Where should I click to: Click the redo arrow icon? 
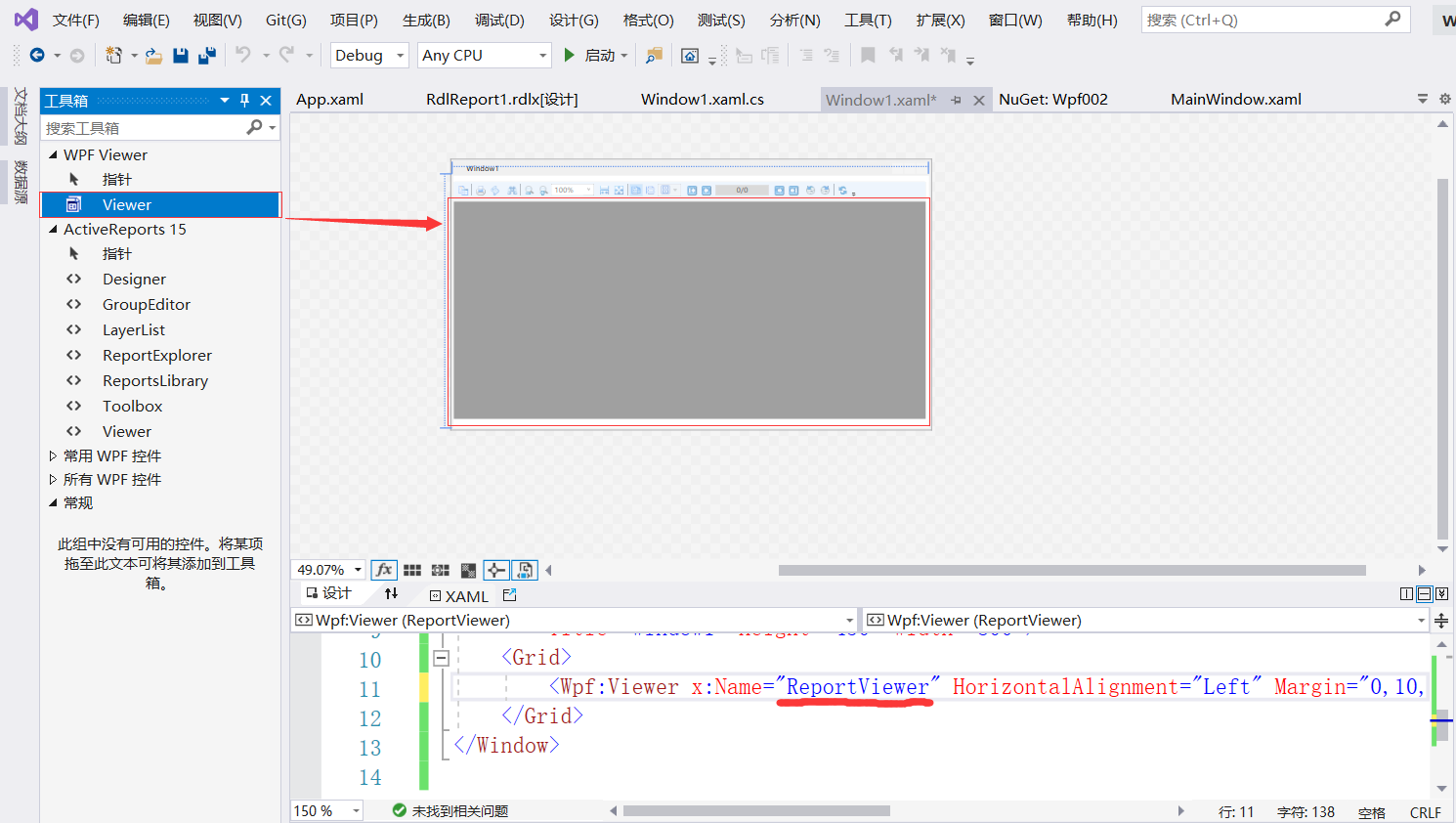[x=286, y=55]
